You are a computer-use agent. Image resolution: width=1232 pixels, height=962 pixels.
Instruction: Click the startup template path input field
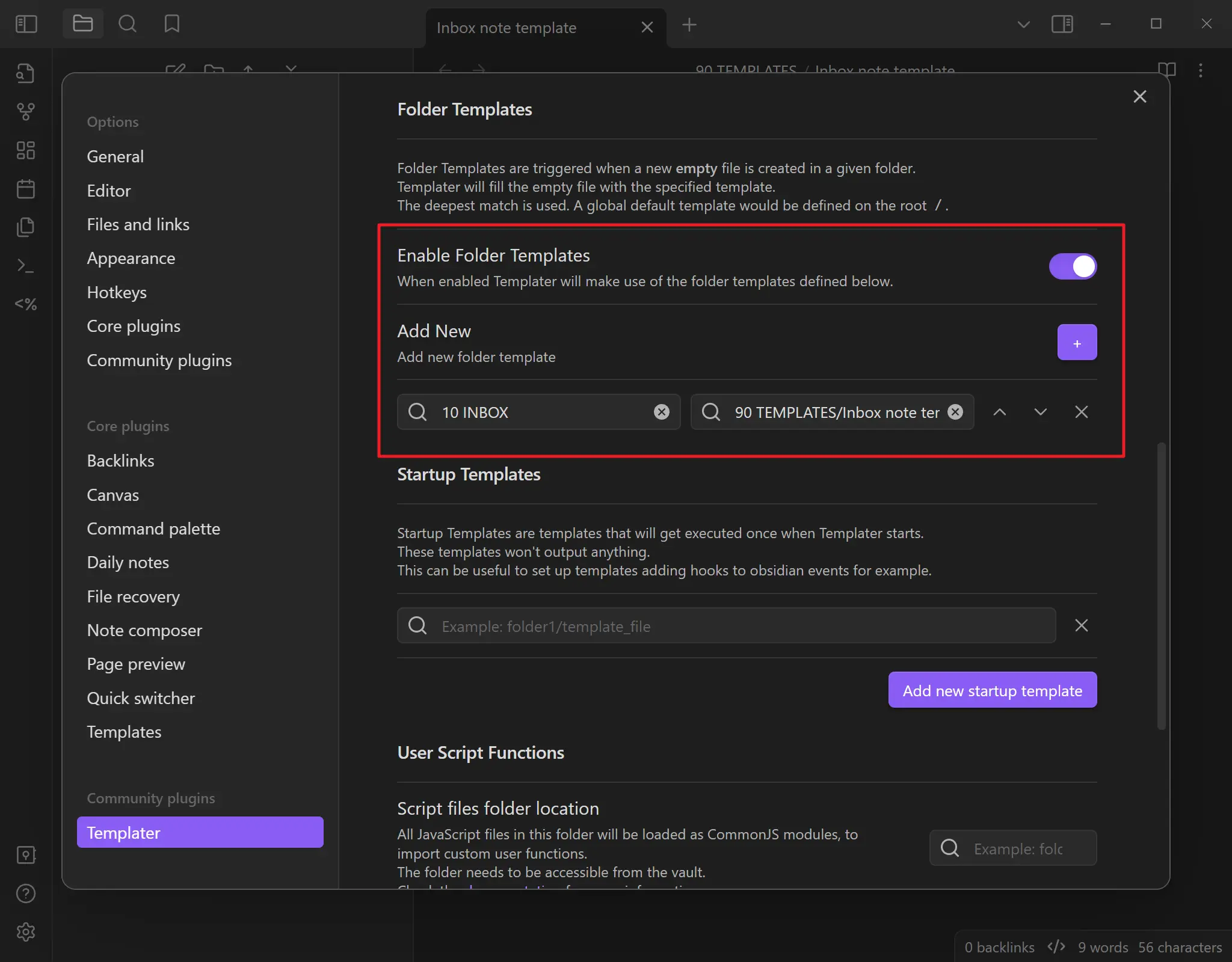[726, 626]
